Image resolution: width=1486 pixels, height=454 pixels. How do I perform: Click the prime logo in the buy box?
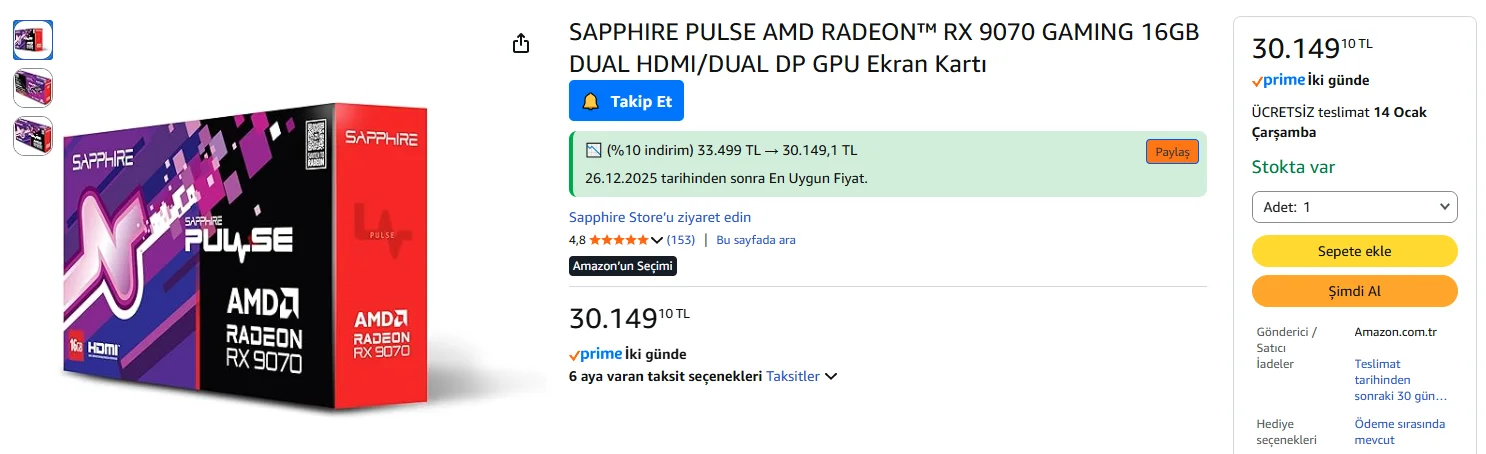pos(1278,80)
